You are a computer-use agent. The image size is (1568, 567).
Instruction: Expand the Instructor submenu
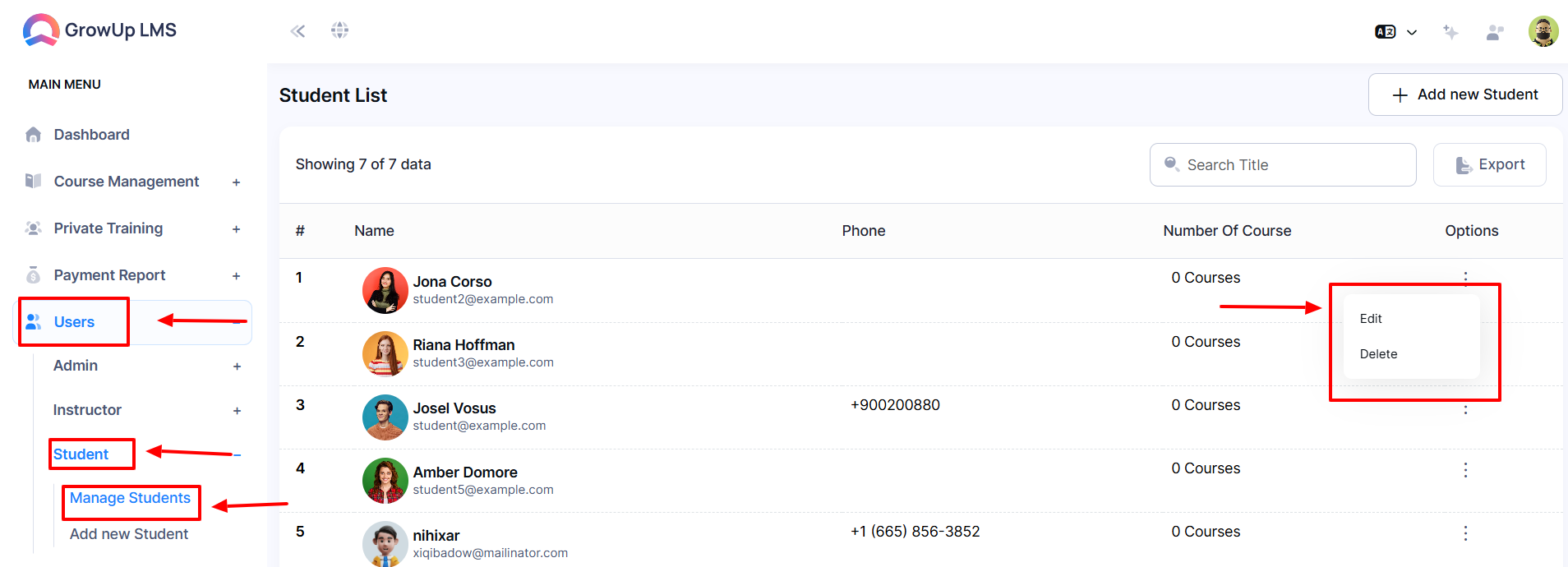pos(237,411)
